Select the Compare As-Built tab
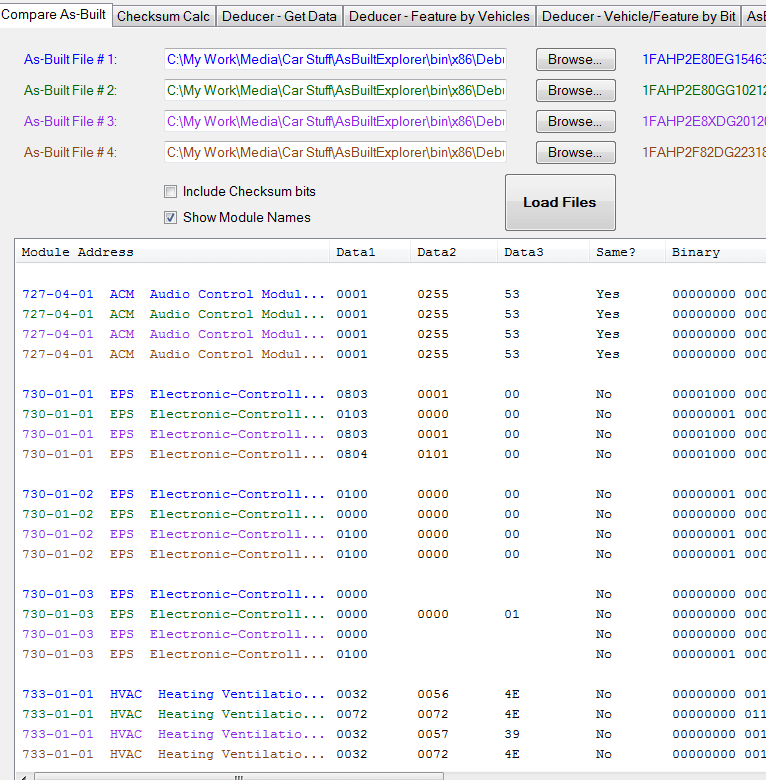This screenshot has height=780, width=766. point(54,14)
